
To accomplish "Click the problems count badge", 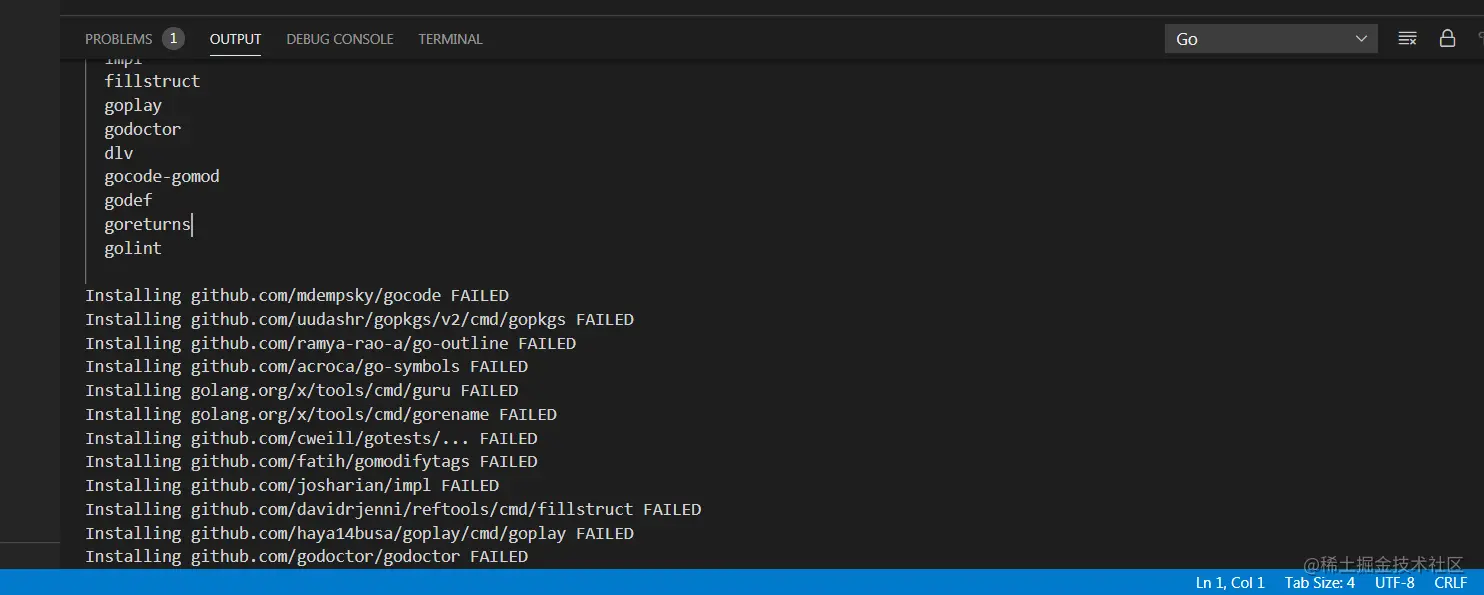I will pos(173,39).
